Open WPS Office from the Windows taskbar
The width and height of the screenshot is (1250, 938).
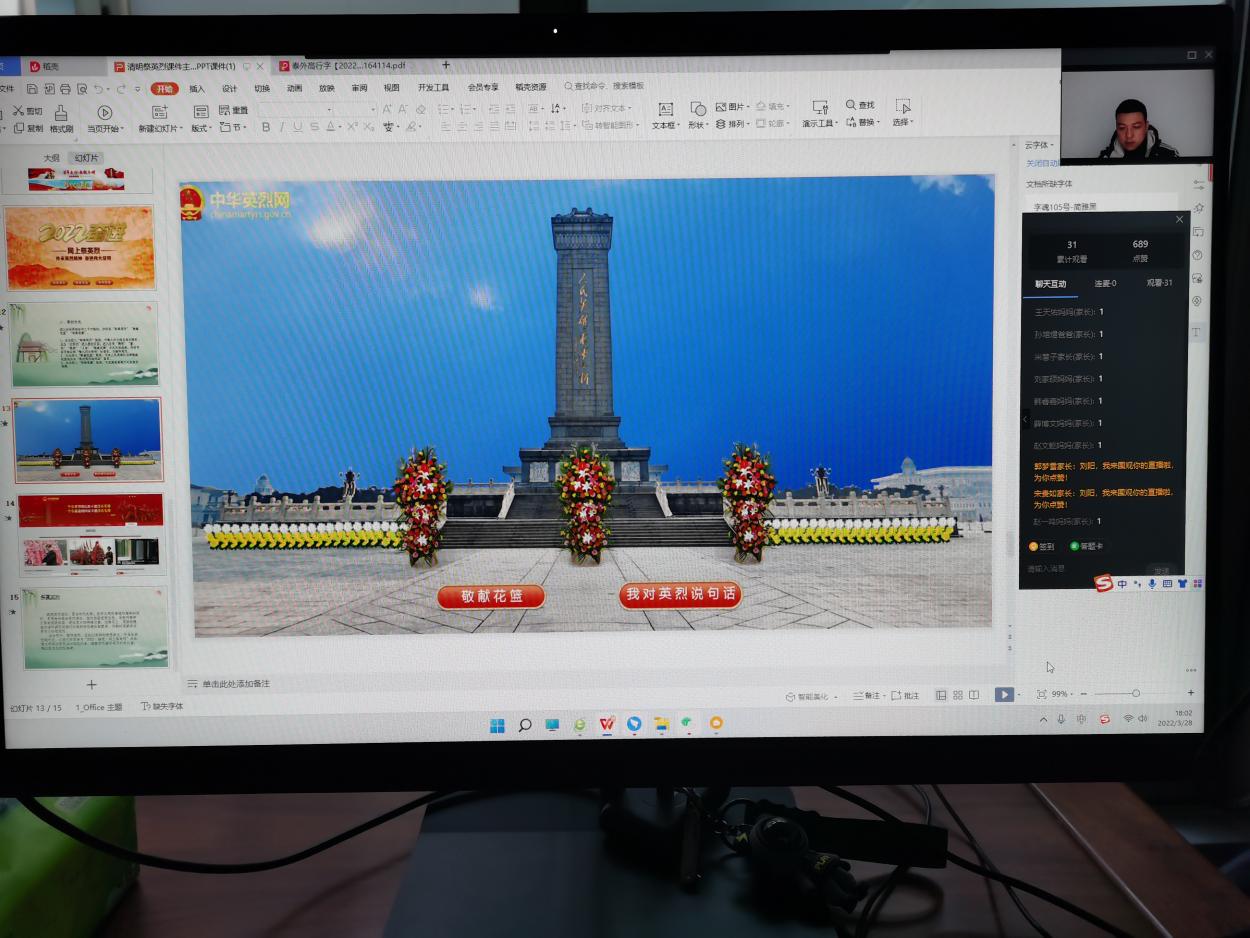tap(606, 724)
